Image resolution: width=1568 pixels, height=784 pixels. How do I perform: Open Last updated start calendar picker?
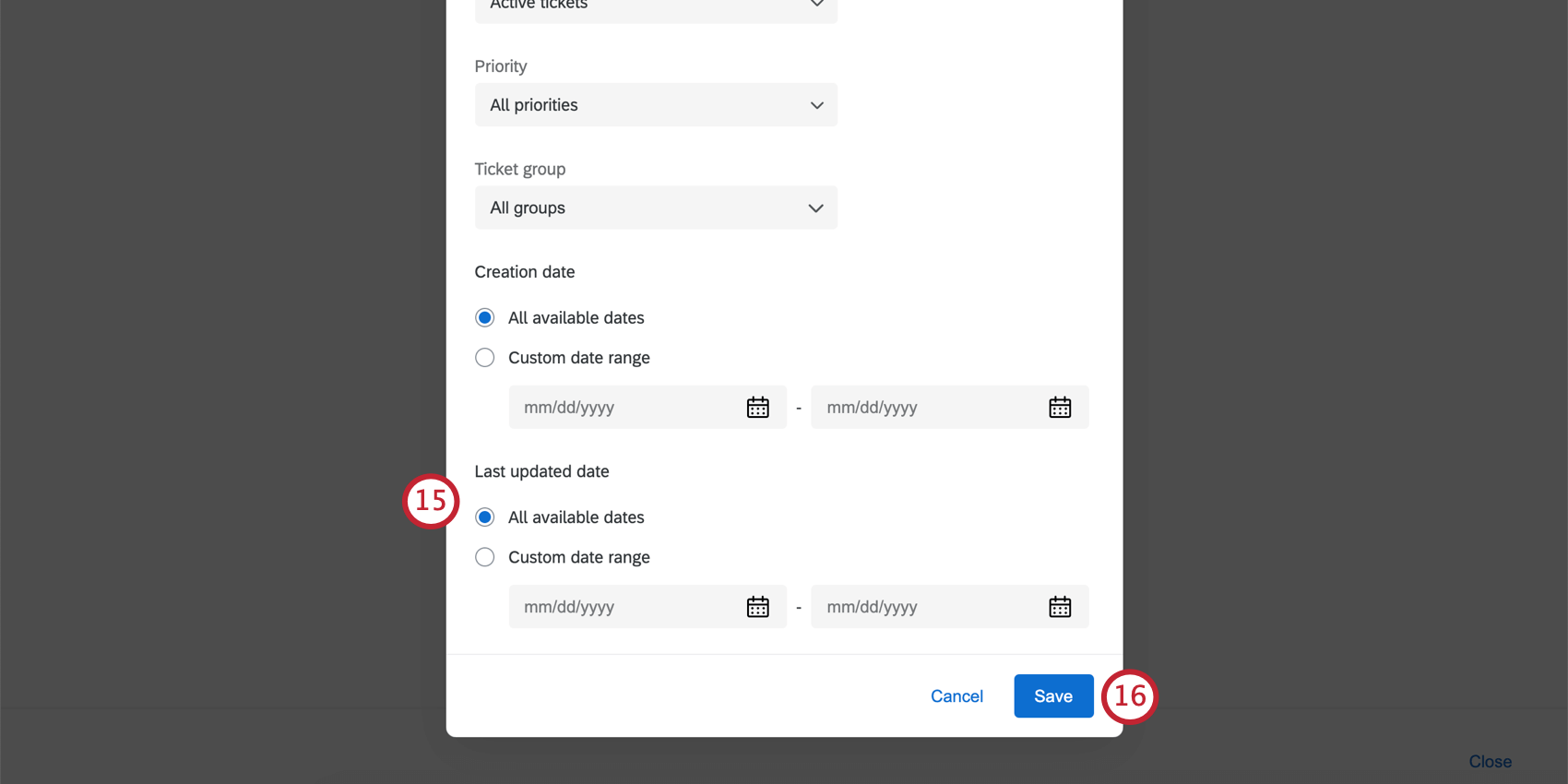pos(757,607)
